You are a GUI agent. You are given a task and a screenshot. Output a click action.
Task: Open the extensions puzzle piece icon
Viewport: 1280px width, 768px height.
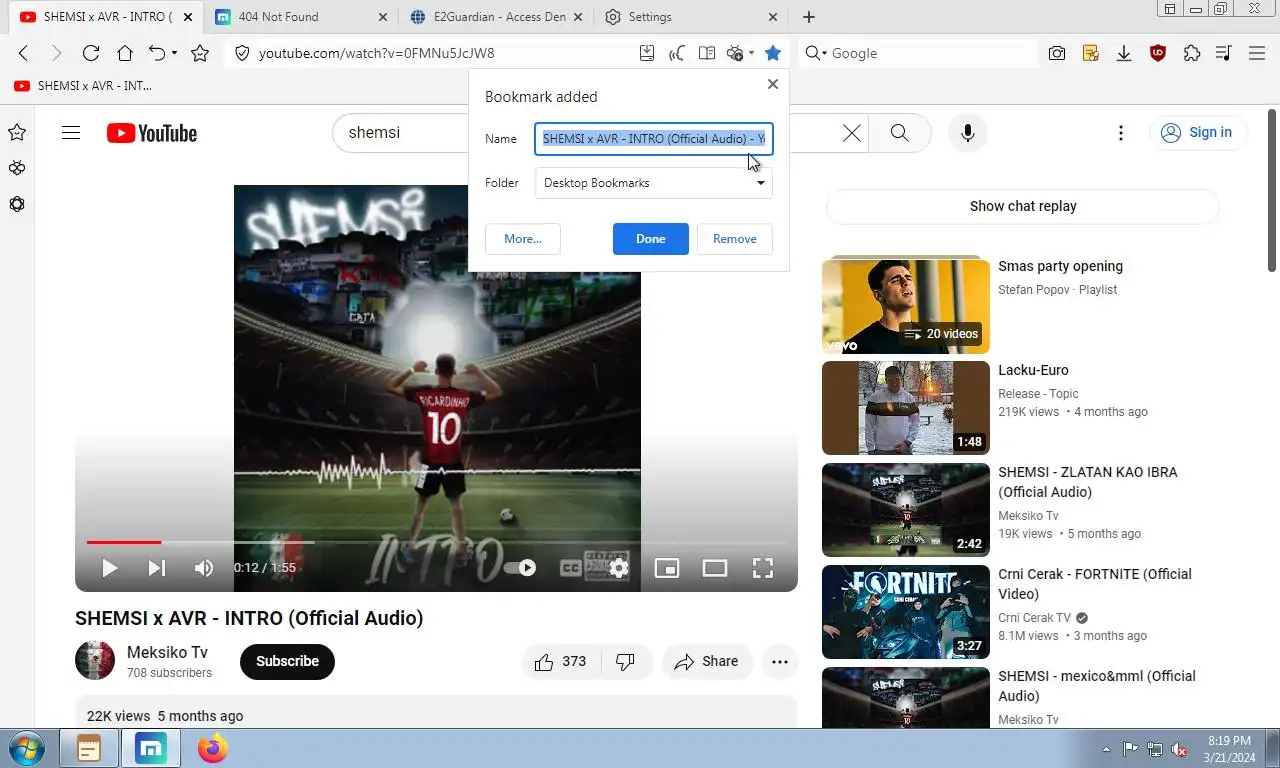[1191, 54]
